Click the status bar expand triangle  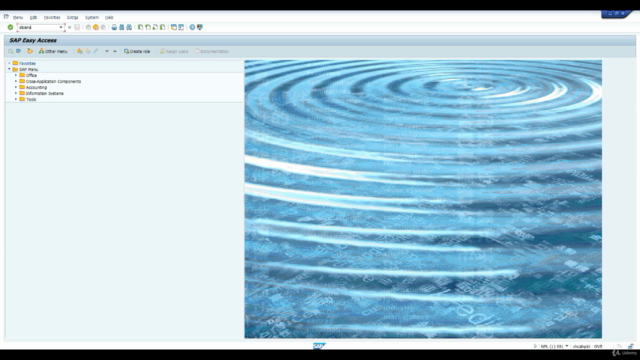[535, 346]
